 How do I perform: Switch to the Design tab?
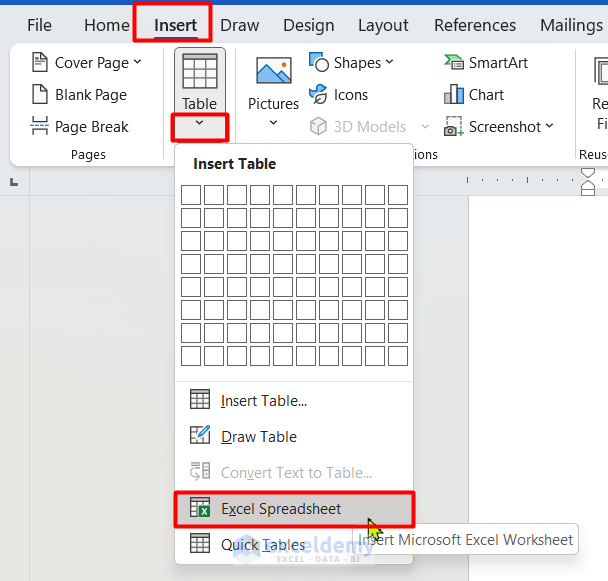coord(309,26)
